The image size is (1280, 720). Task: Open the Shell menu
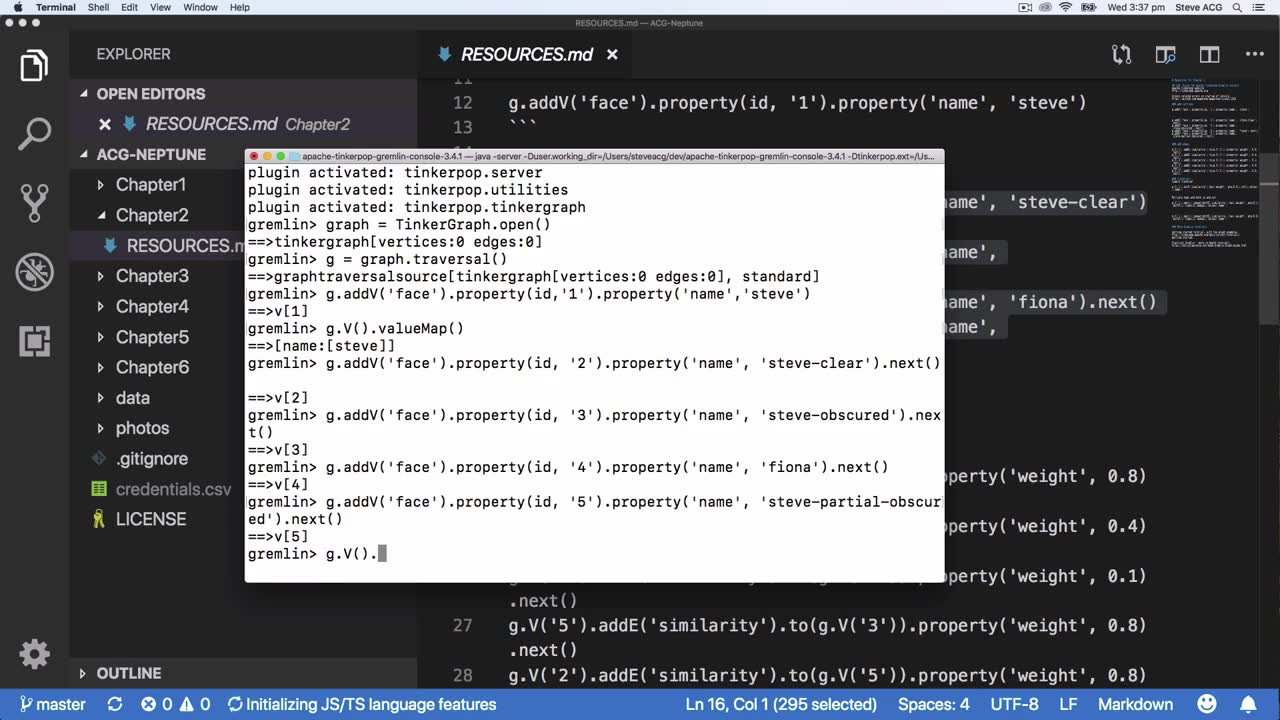[x=98, y=7]
